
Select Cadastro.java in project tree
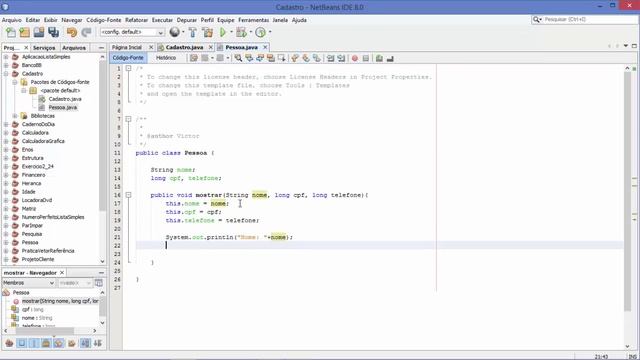(x=65, y=99)
